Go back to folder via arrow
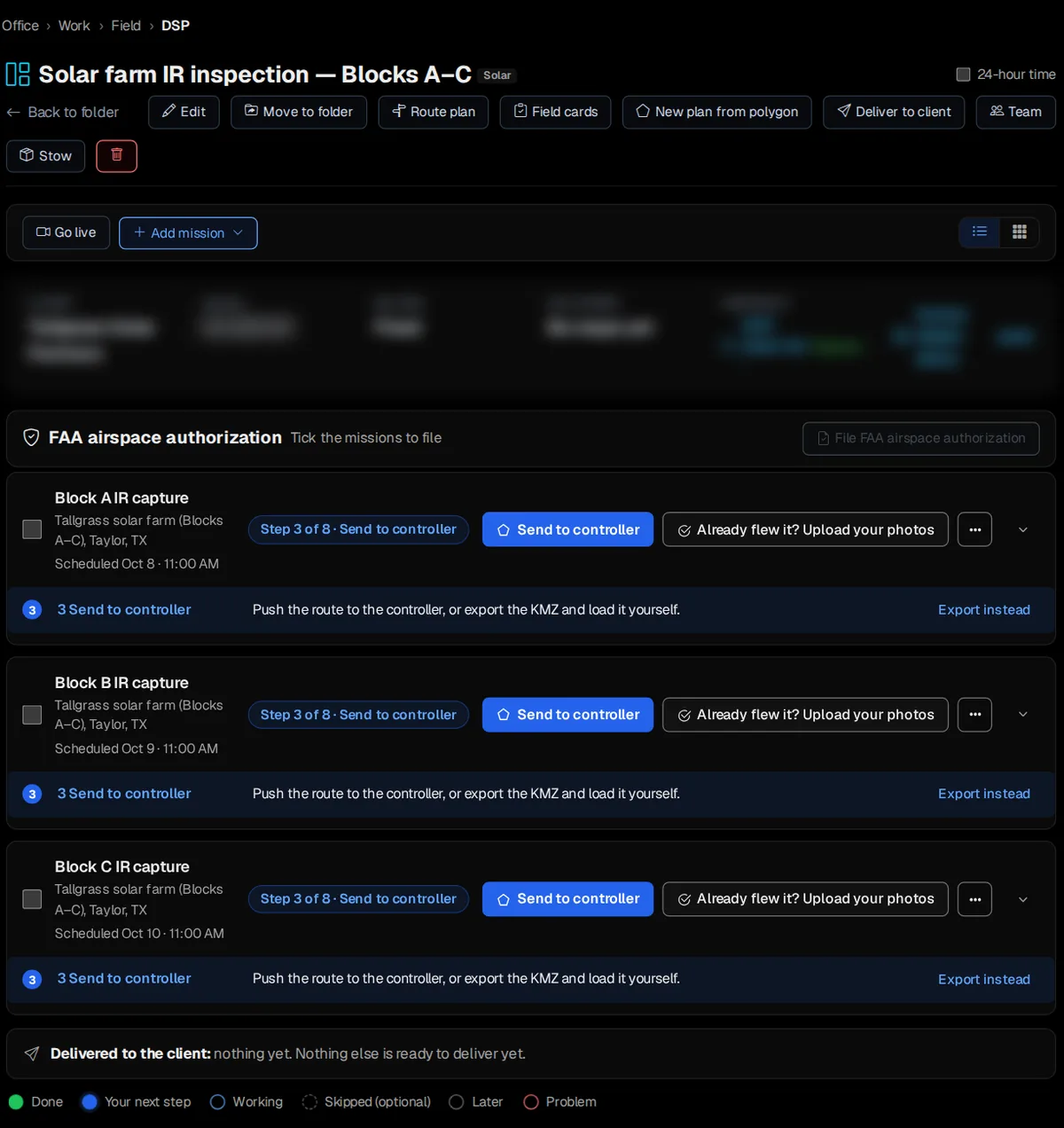This screenshot has width=1064, height=1128. click(62, 113)
